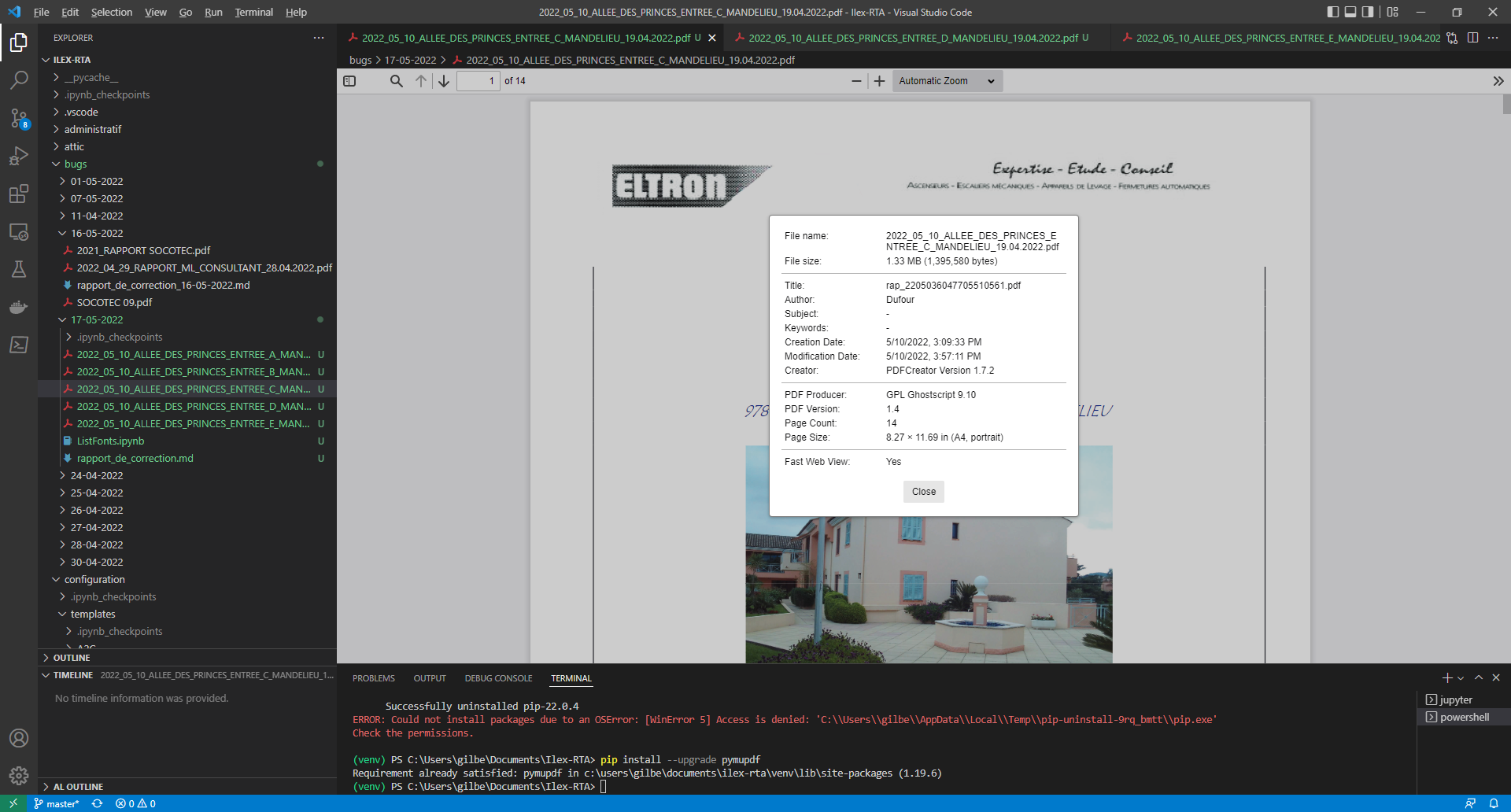
Task: Open the Search view in activity bar
Action: 19,79
